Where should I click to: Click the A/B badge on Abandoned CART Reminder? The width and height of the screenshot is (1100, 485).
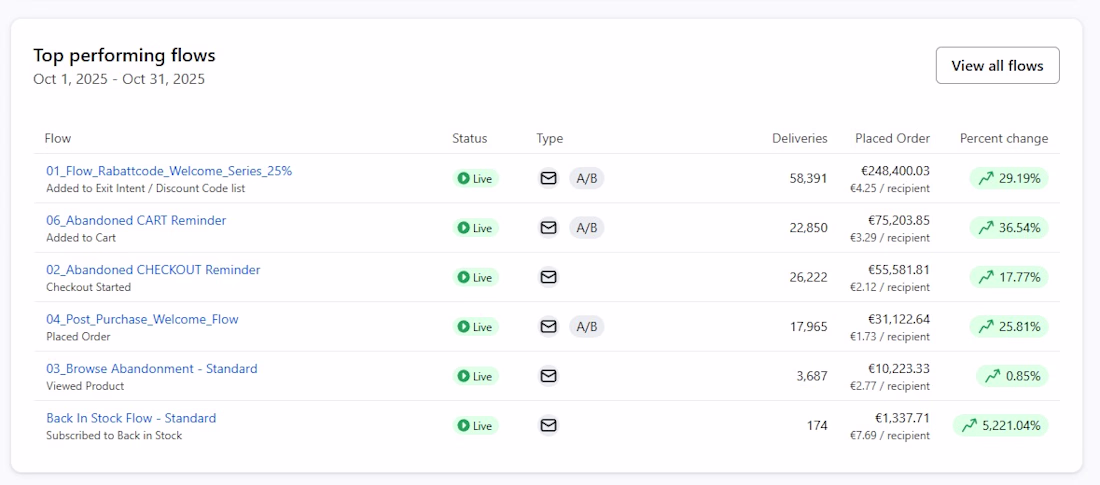[x=587, y=228]
